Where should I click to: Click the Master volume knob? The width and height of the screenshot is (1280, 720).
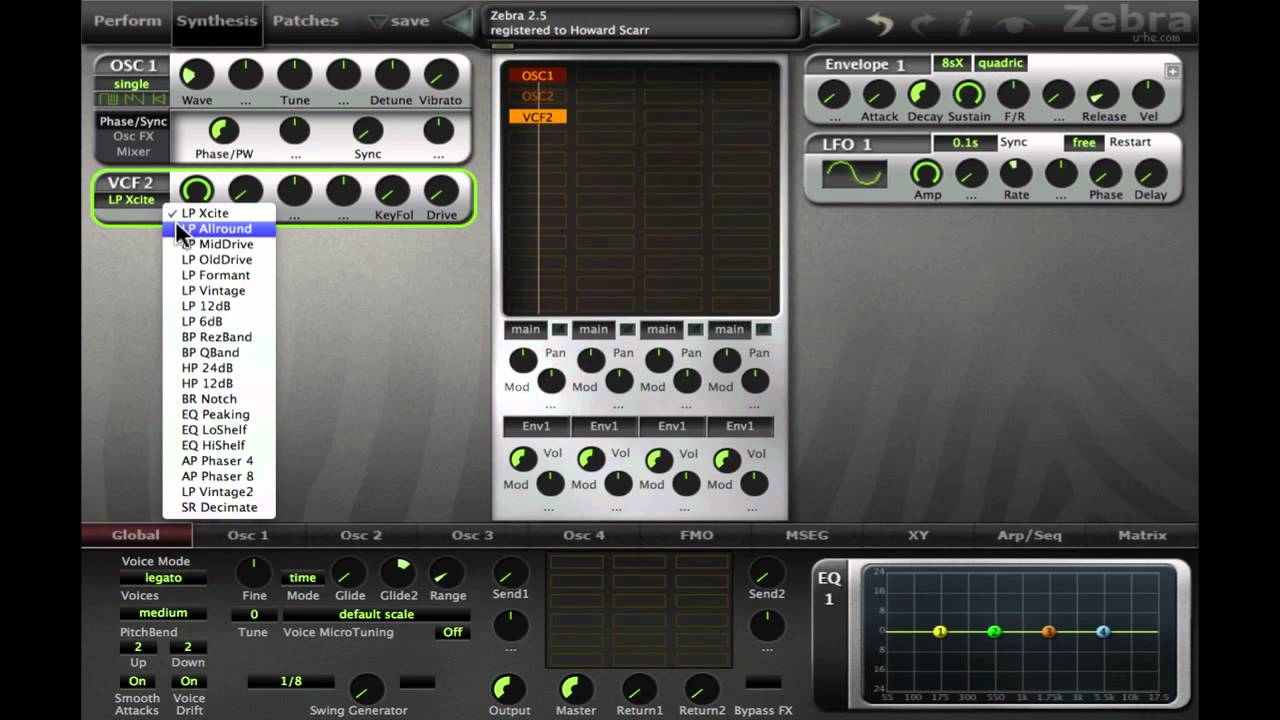[x=574, y=688]
